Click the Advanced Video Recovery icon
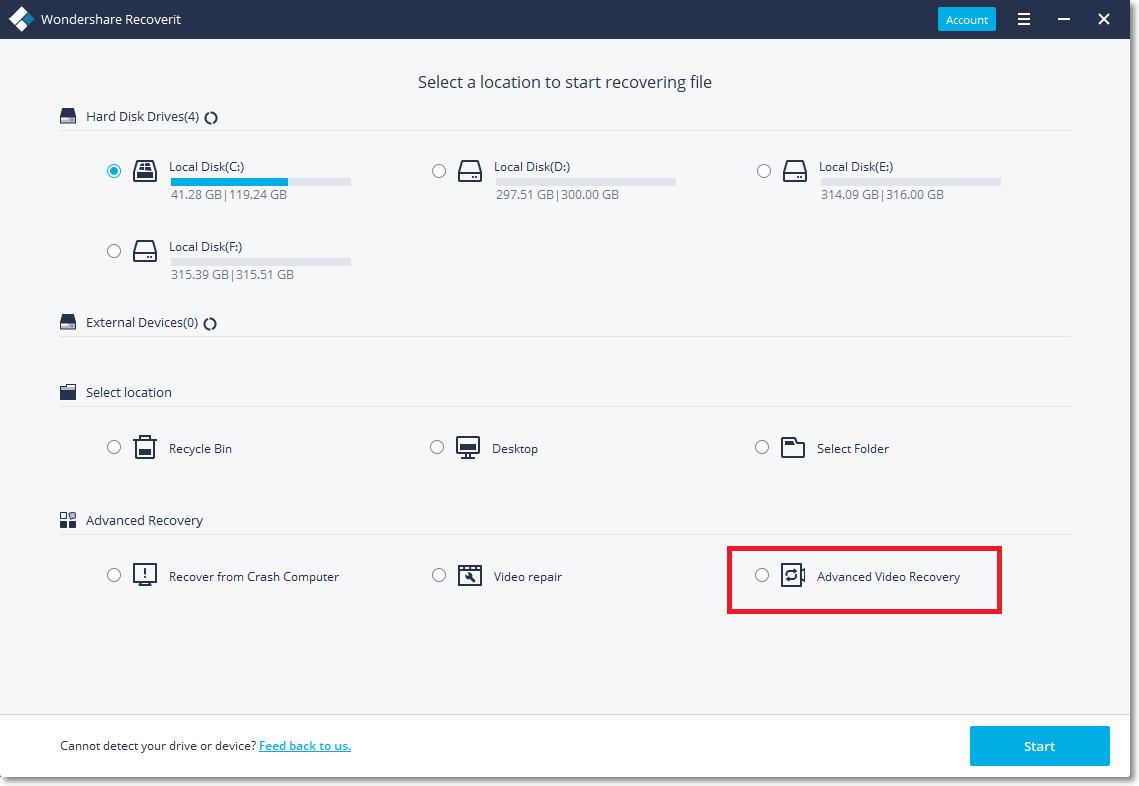 pyautogui.click(x=793, y=575)
